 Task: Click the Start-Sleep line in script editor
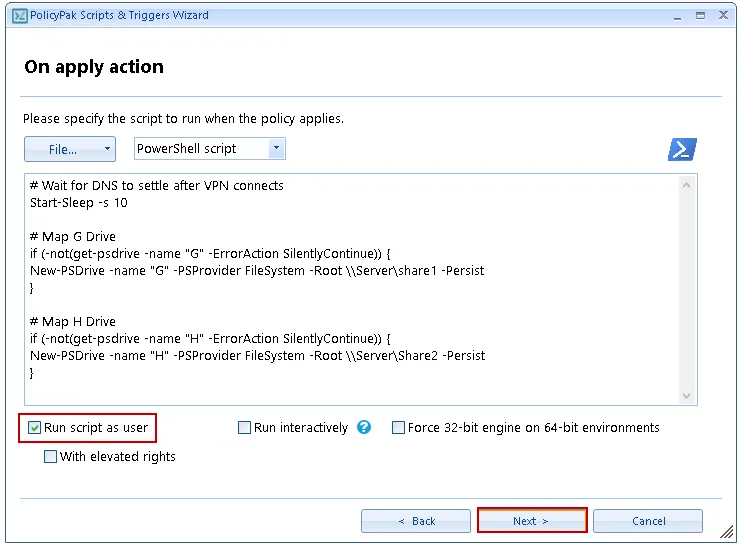(x=79, y=202)
